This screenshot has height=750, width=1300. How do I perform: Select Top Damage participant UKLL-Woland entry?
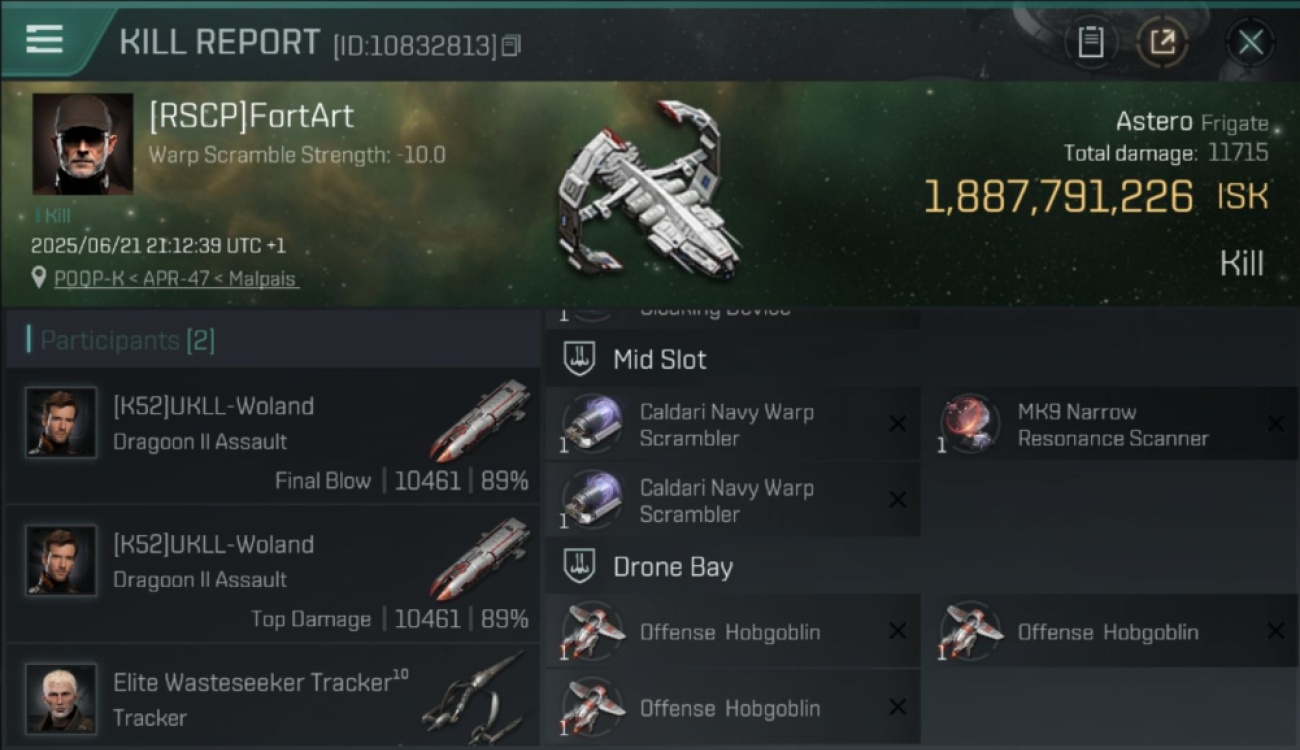pos(272,574)
